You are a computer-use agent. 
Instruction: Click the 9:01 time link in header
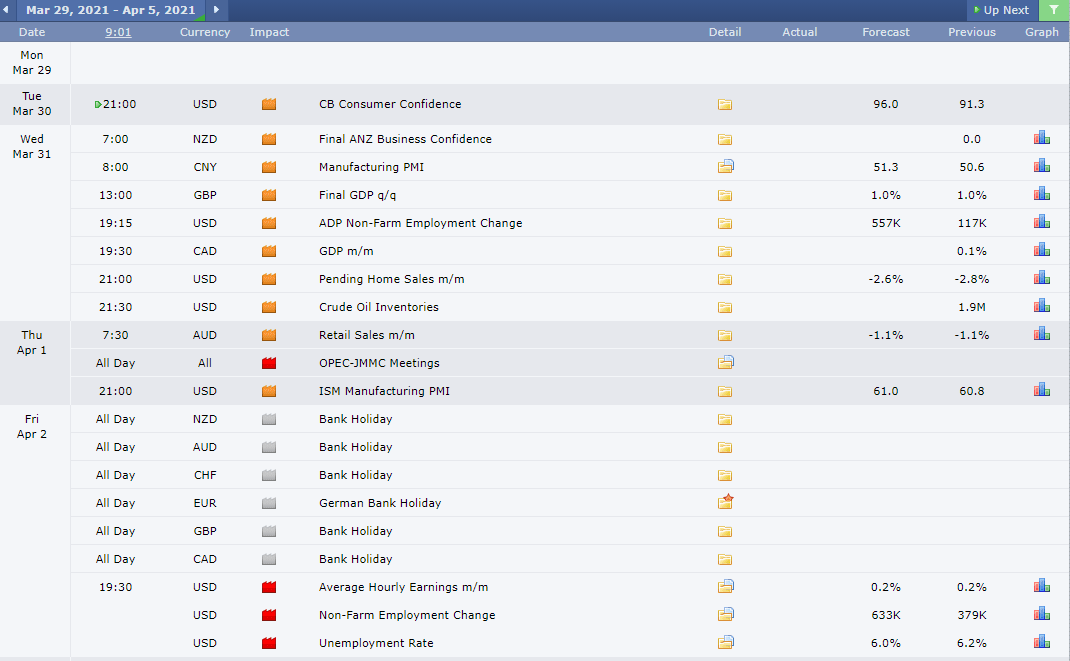(118, 32)
